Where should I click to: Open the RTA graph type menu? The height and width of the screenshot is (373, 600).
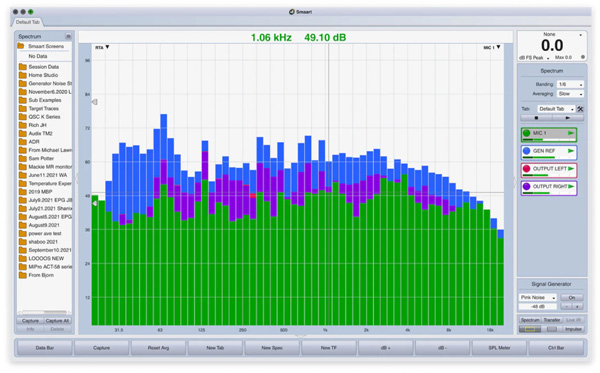coord(102,47)
